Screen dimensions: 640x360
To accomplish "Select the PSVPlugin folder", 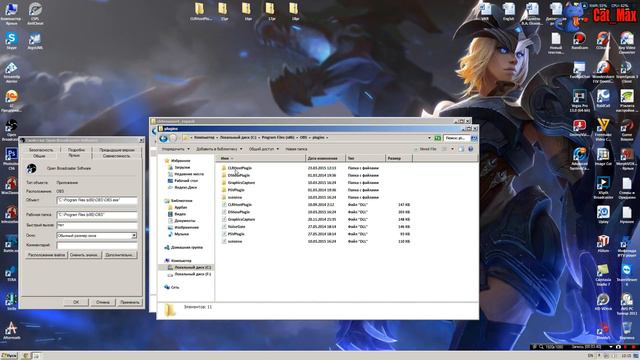I will (236, 190).
